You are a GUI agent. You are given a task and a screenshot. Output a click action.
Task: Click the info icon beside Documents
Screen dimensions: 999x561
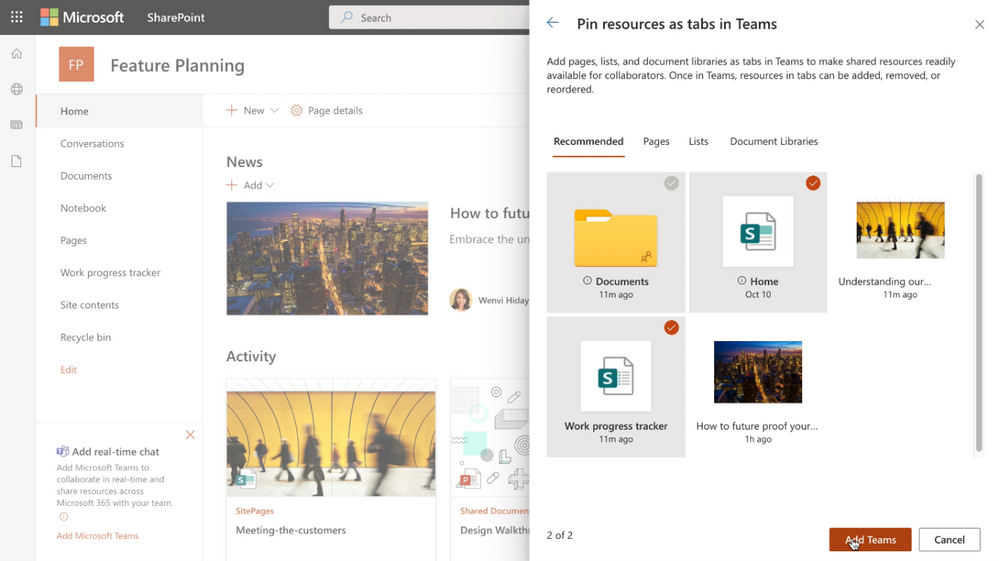pos(587,280)
